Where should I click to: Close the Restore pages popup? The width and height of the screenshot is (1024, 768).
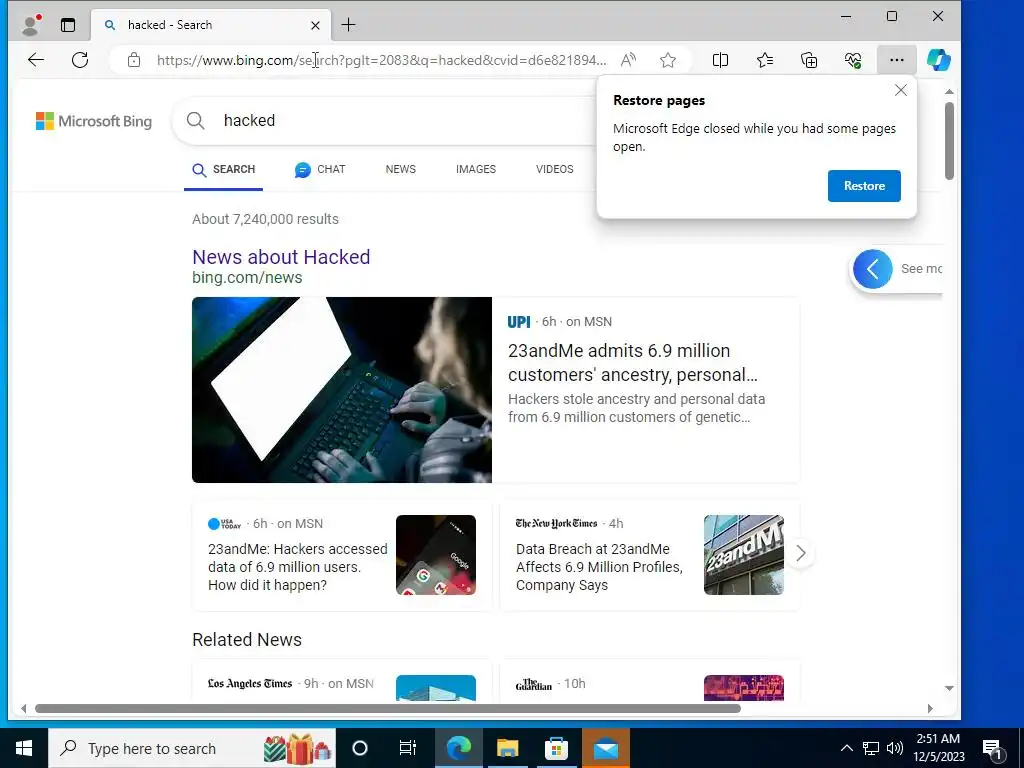point(901,90)
